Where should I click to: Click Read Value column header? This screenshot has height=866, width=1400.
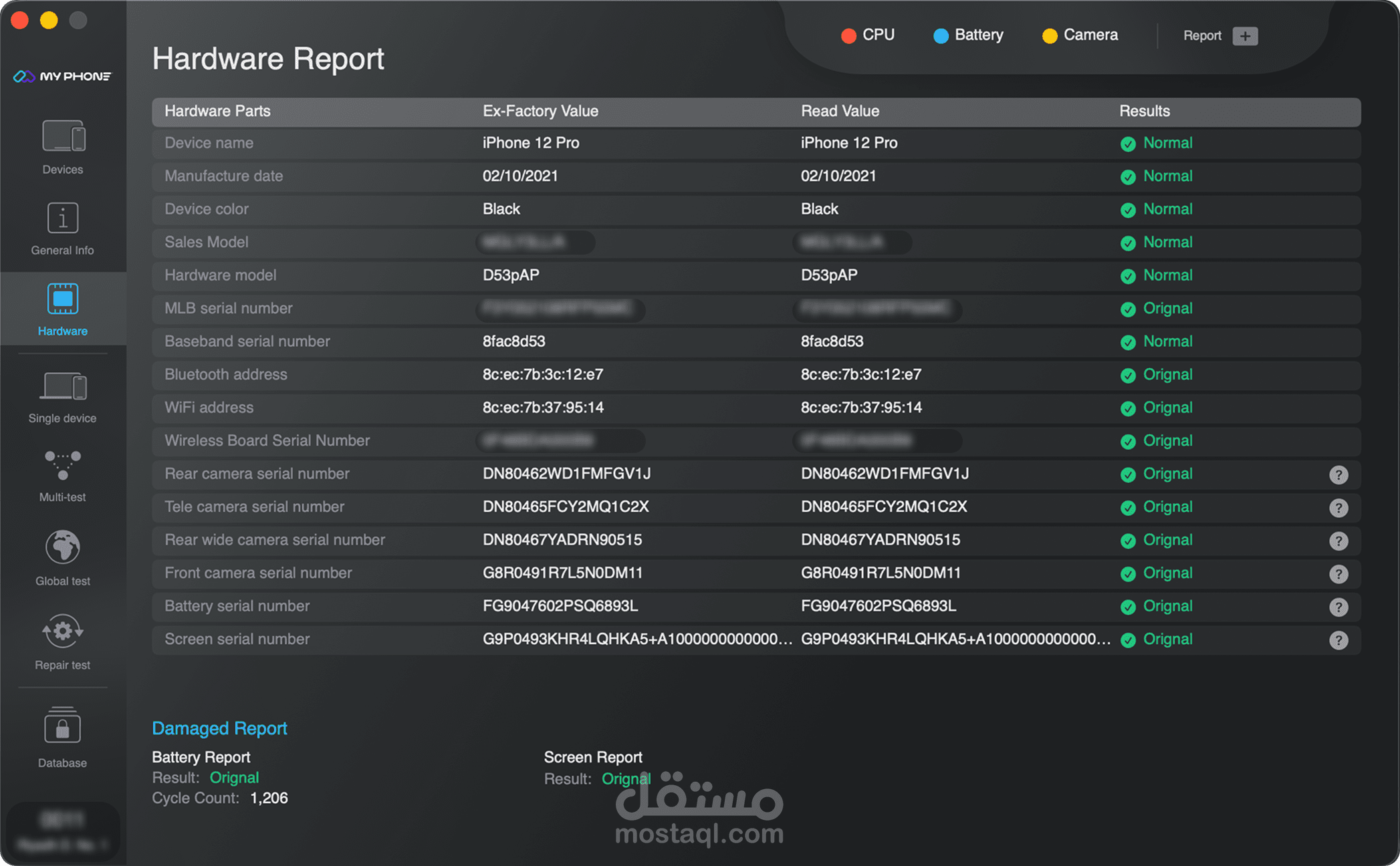[x=840, y=111]
